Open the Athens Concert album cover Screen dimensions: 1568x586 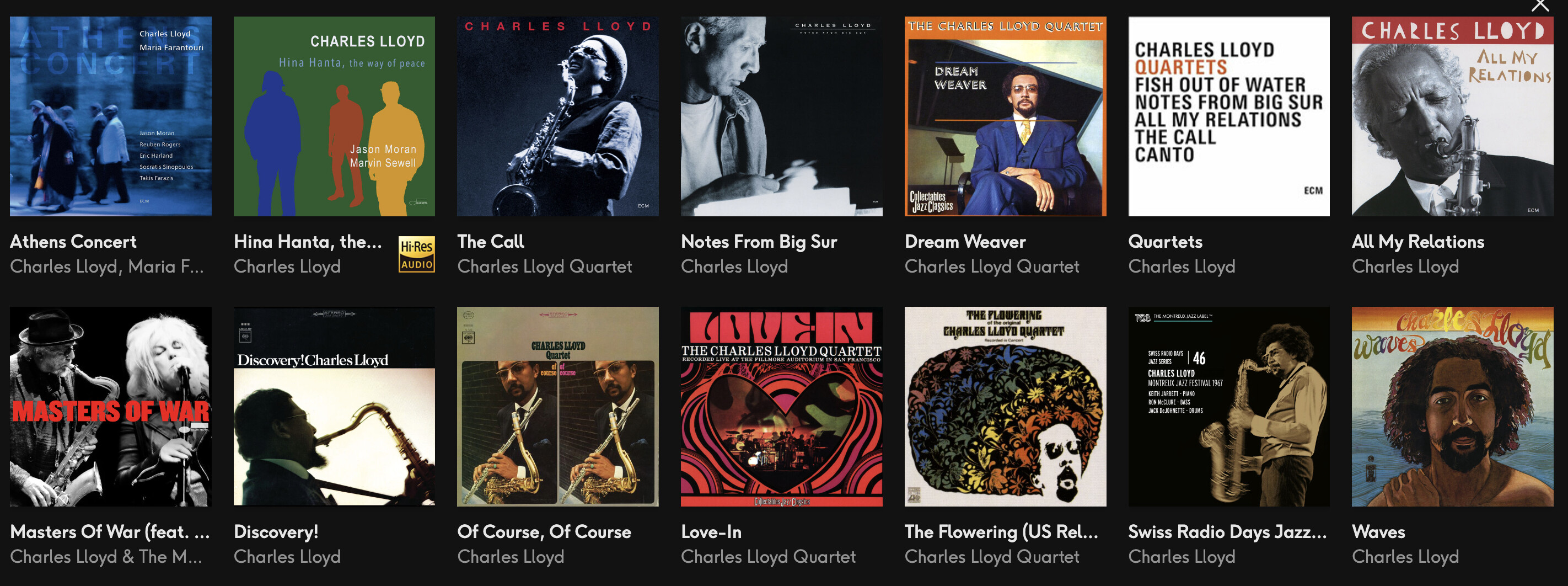point(111,116)
